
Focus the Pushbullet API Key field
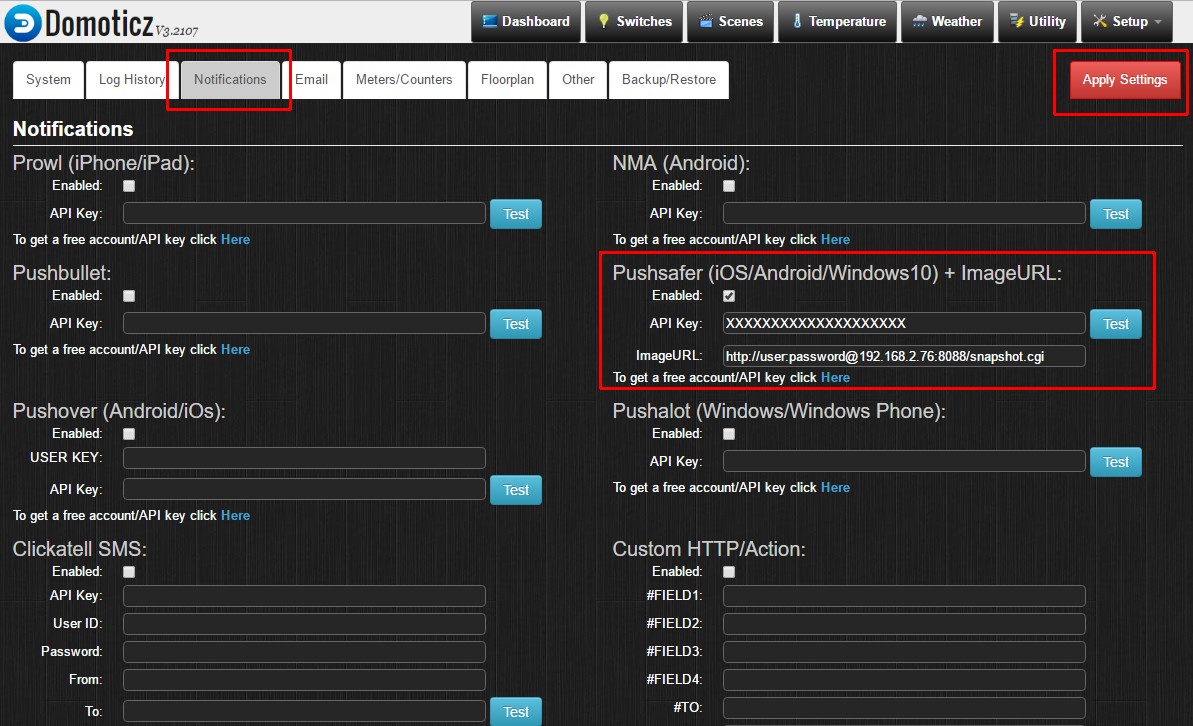coord(304,323)
